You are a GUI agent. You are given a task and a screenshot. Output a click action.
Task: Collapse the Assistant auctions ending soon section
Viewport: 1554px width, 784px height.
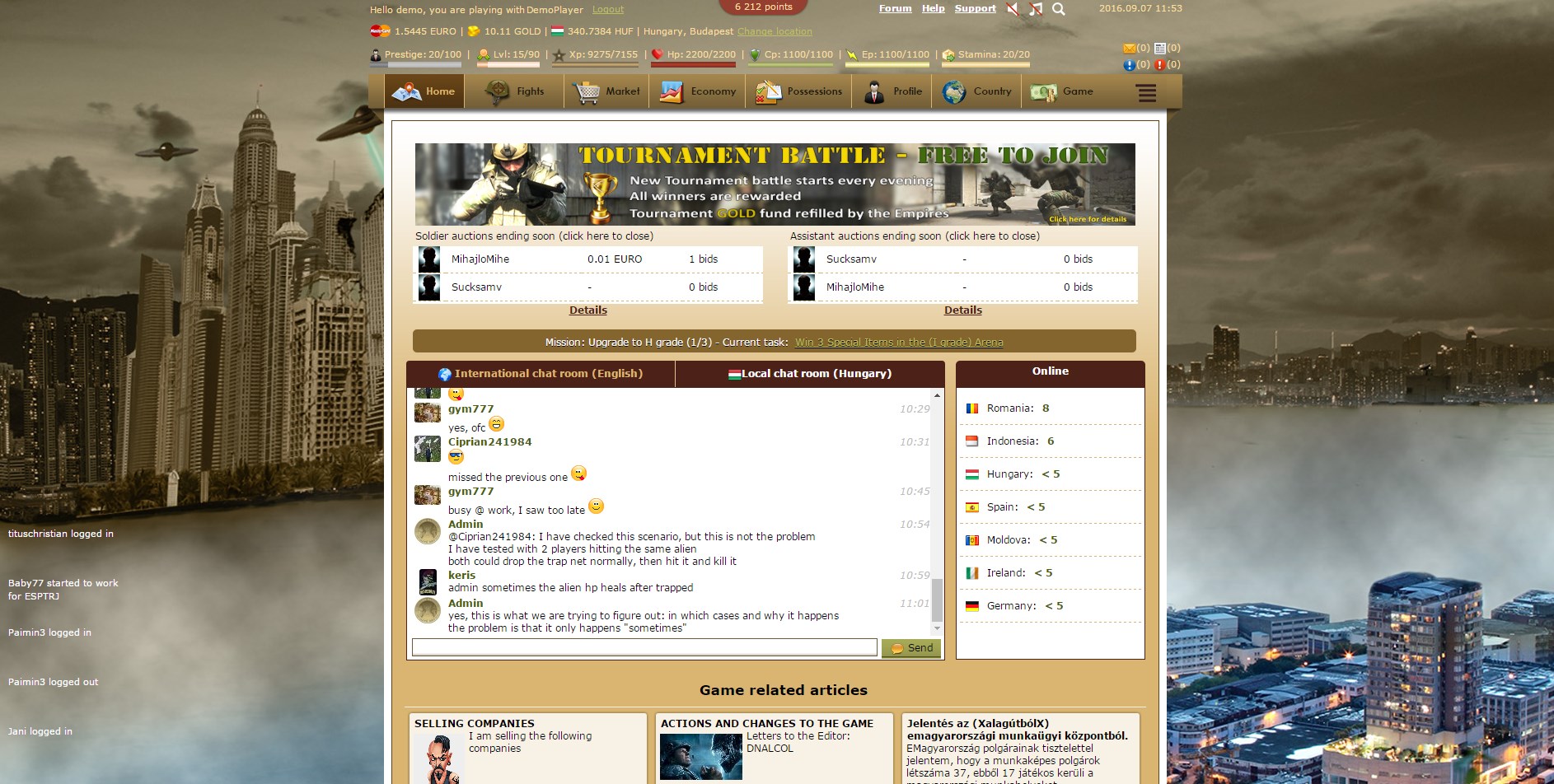pos(915,236)
